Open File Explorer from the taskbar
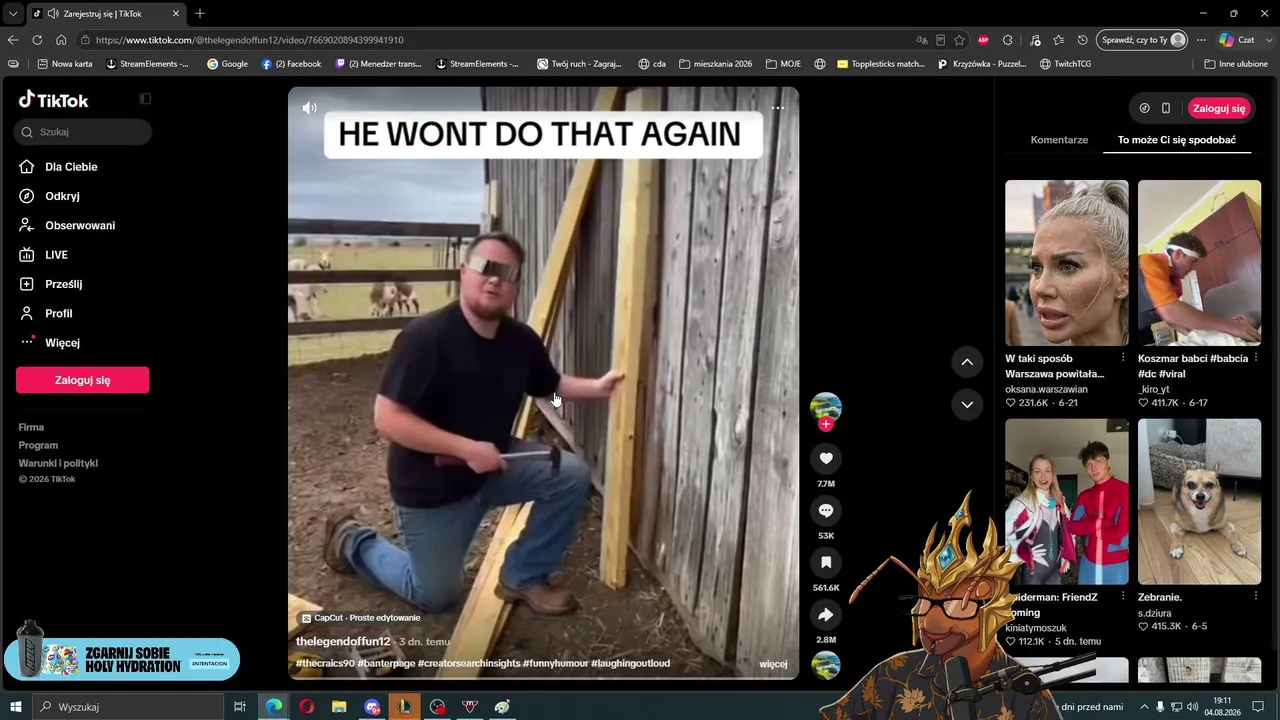The height and width of the screenshot is (720, 1280). (x=339, y=707)
